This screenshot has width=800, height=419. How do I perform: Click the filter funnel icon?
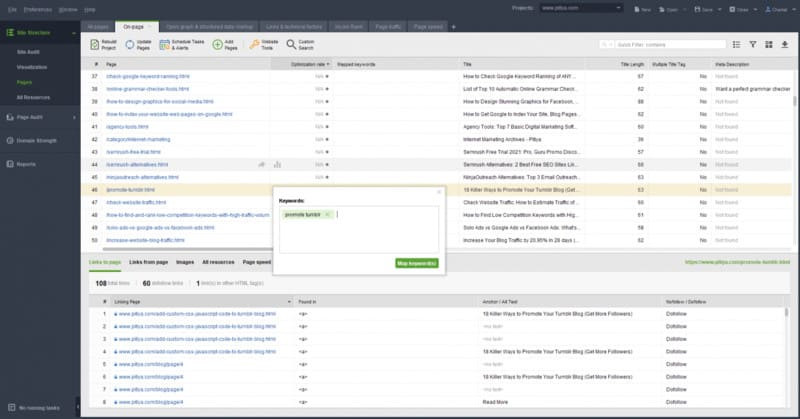tap(752, 45)
